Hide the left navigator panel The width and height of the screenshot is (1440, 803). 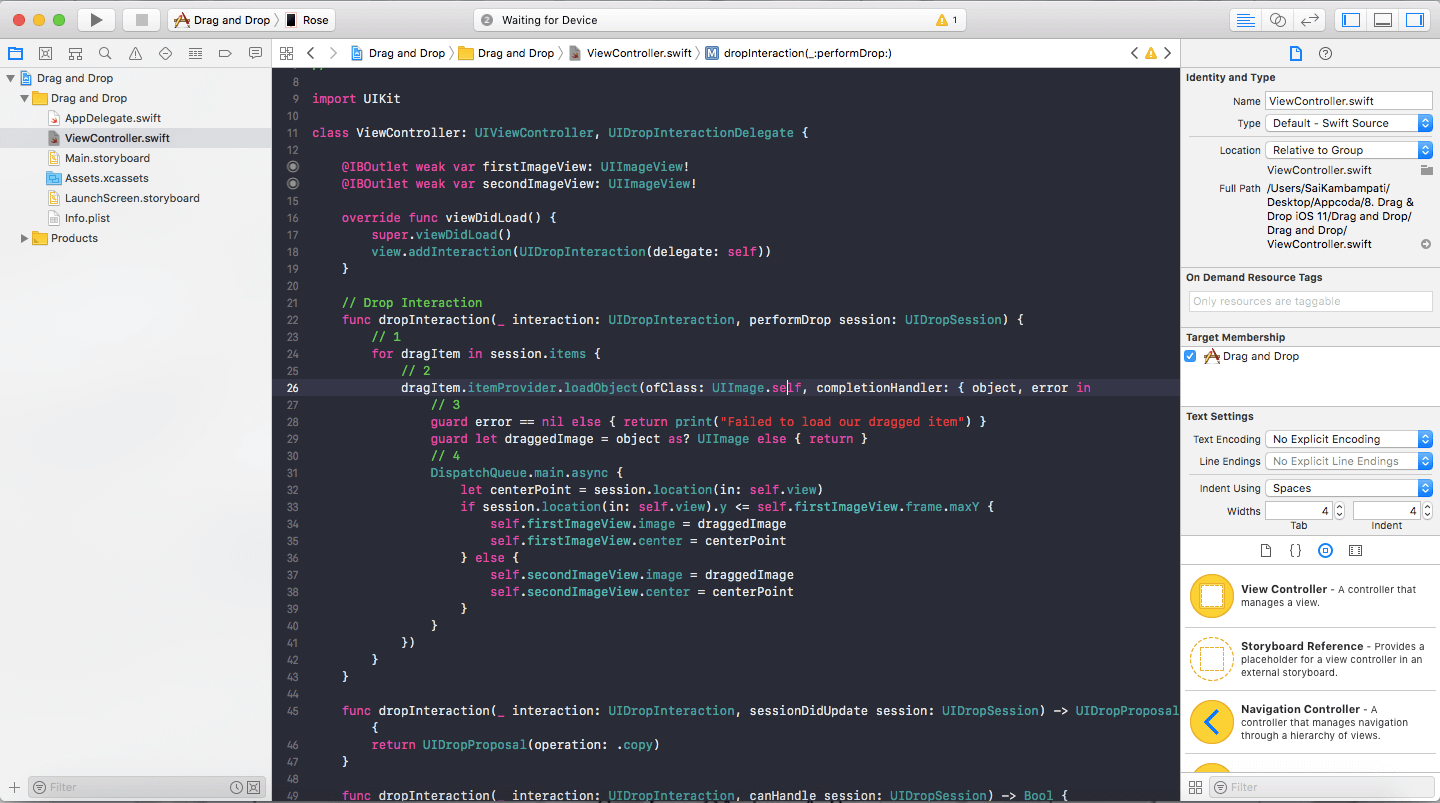1350,20
